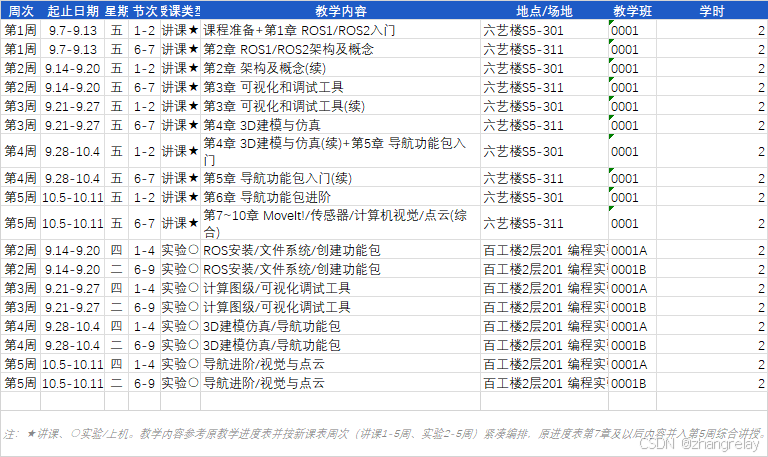Click date '9.28-10.4' in 第5章 导航功能包入门(续) row
Image resolution: width=768 pixels, height=457 pixels.
pyautogui.click(x=72, y=178)
